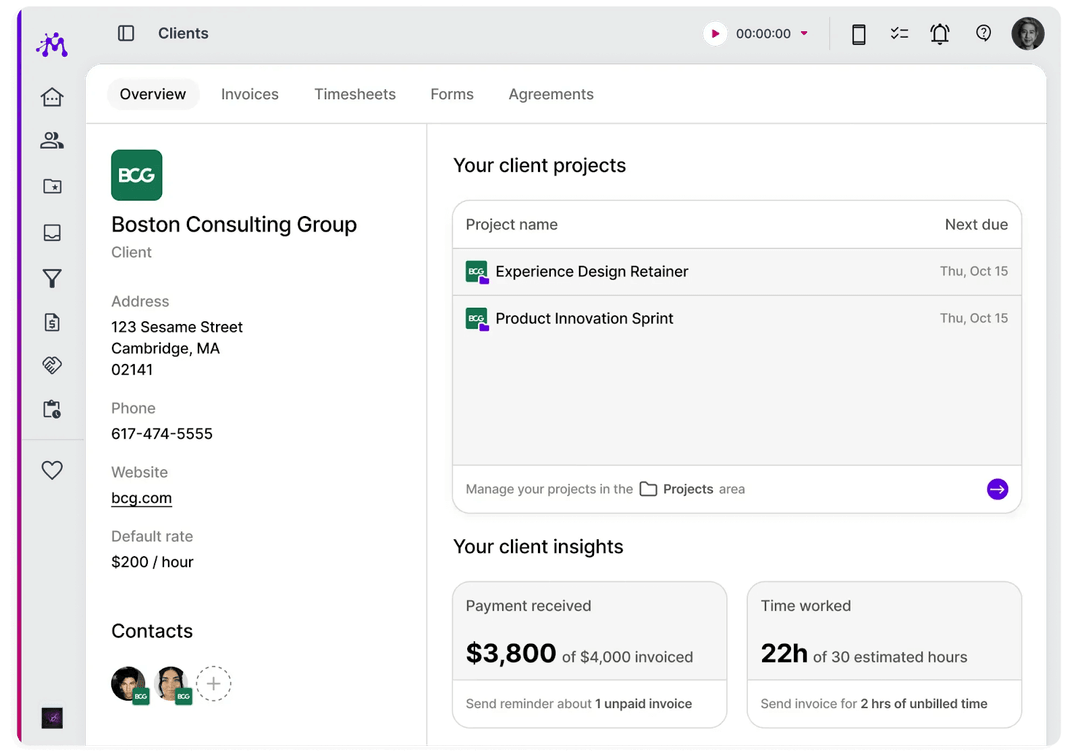Start the timer using the pink play button
This screenshot has height=752, width=1080.
tap(715, 33)
